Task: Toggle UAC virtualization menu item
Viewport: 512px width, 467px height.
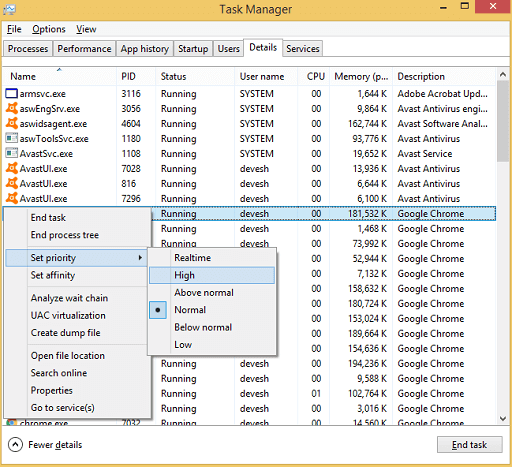Action: 76,315
